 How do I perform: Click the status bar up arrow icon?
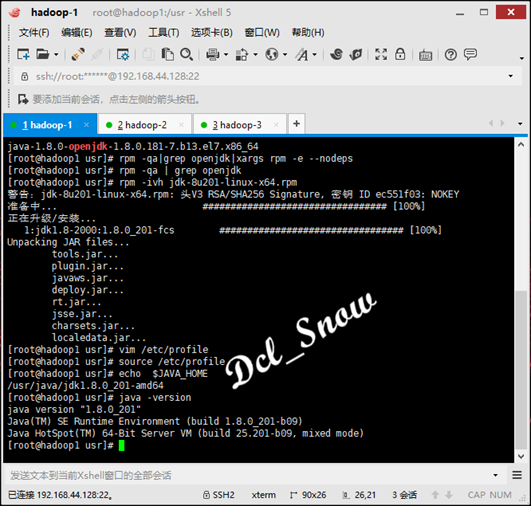tap(435, 495)
